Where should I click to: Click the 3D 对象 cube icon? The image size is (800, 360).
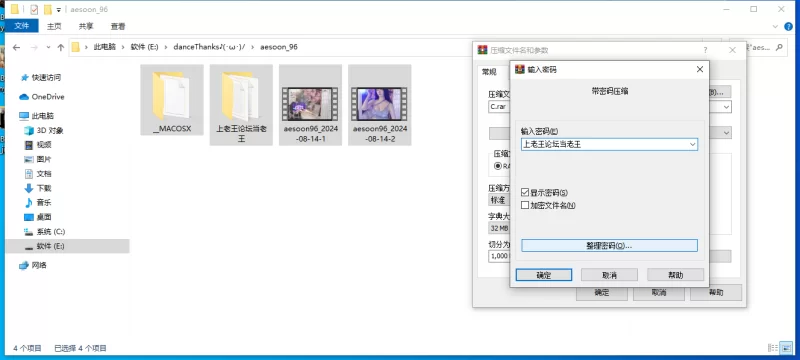(x=29, y=131)
